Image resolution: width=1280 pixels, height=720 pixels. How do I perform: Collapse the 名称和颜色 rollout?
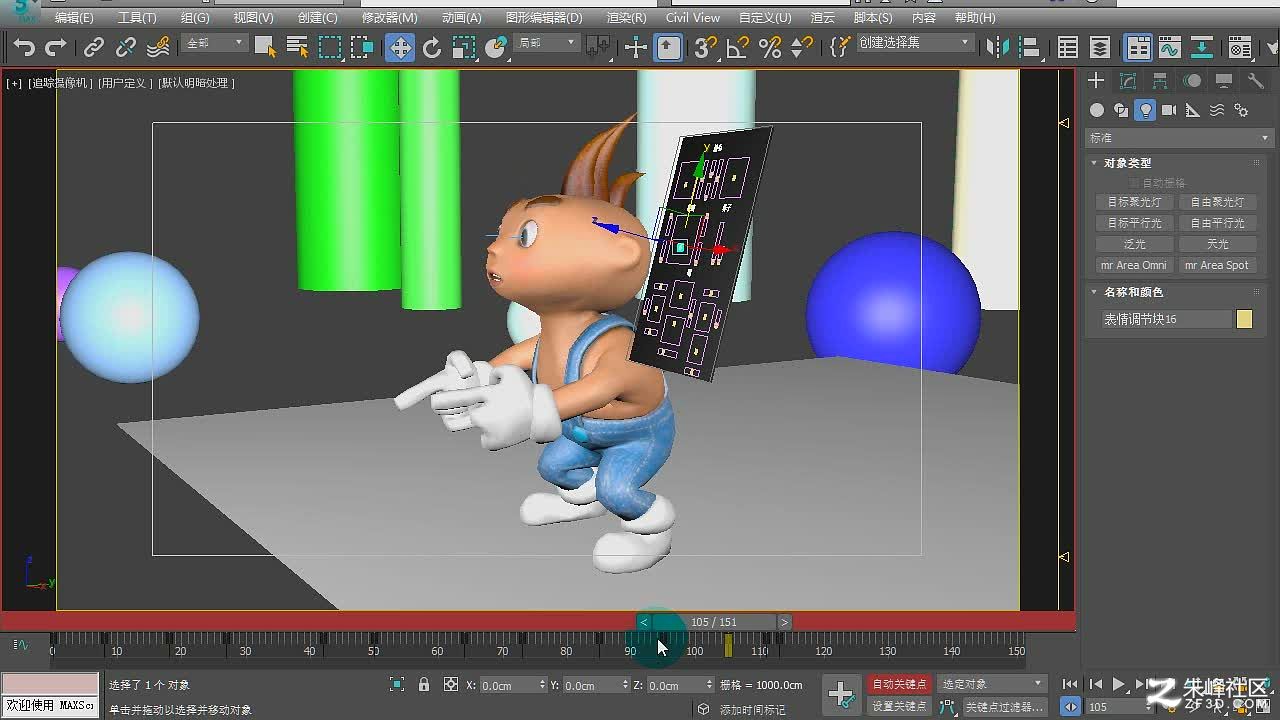click(1133, 292)
